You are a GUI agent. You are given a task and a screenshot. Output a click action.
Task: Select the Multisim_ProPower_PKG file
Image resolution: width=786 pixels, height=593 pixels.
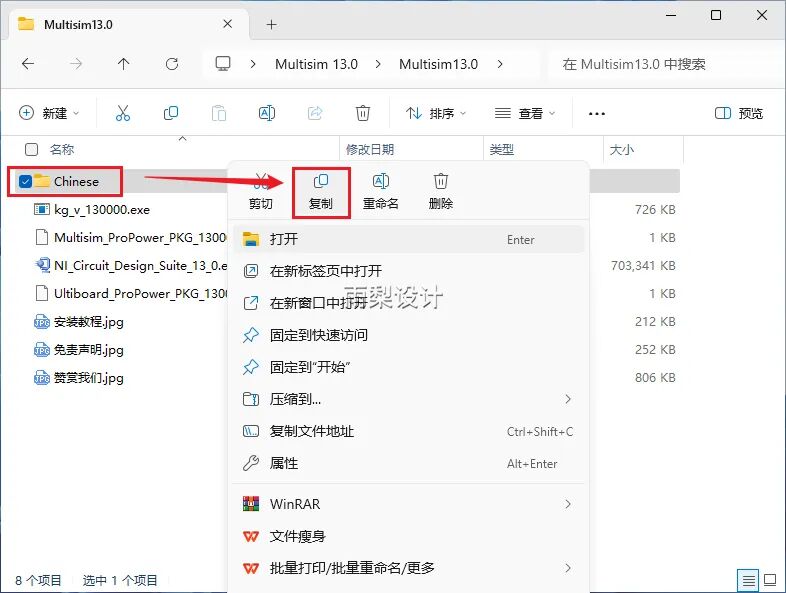pos(130,238)
